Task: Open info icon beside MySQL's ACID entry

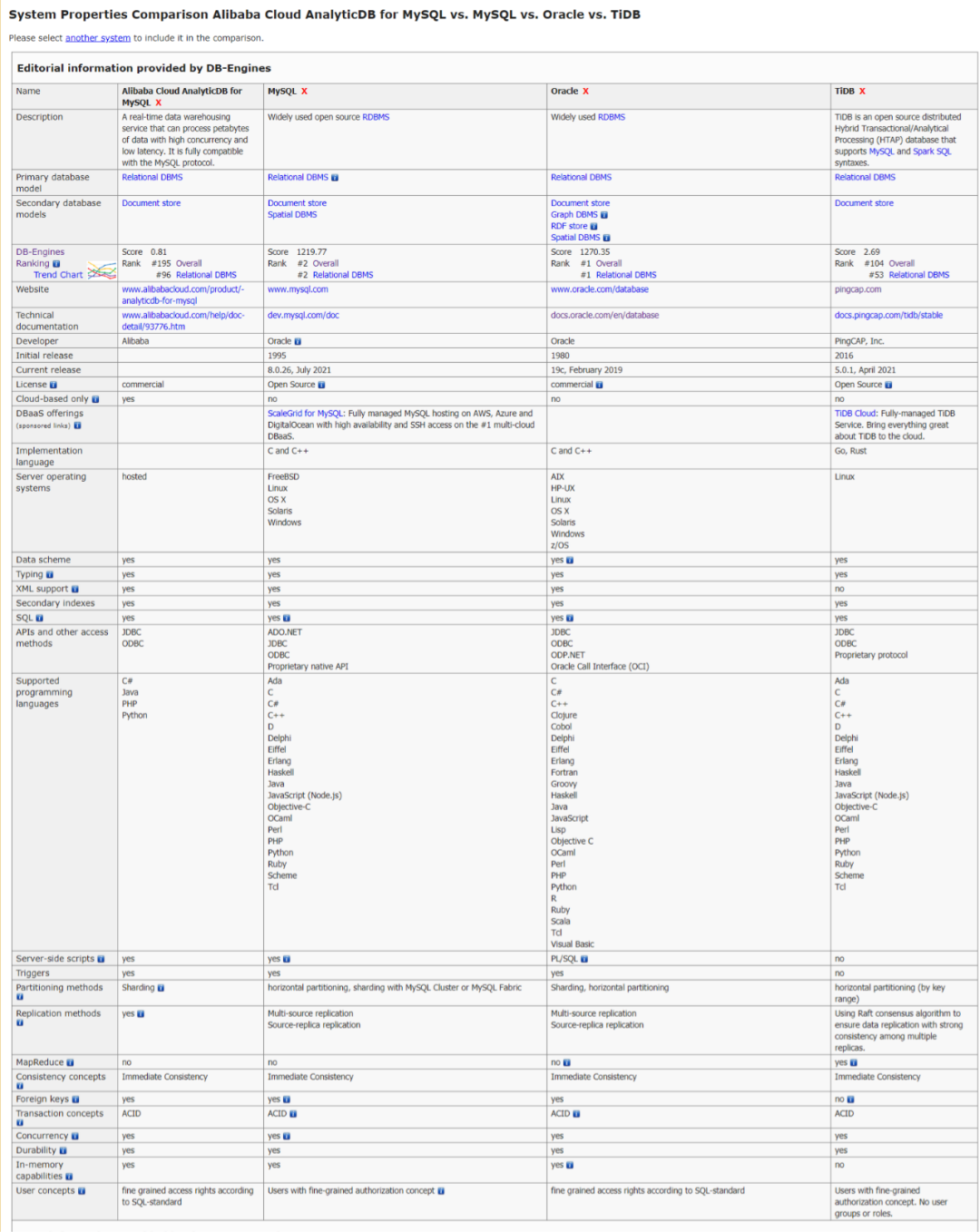Action: tap(293, 1114)
